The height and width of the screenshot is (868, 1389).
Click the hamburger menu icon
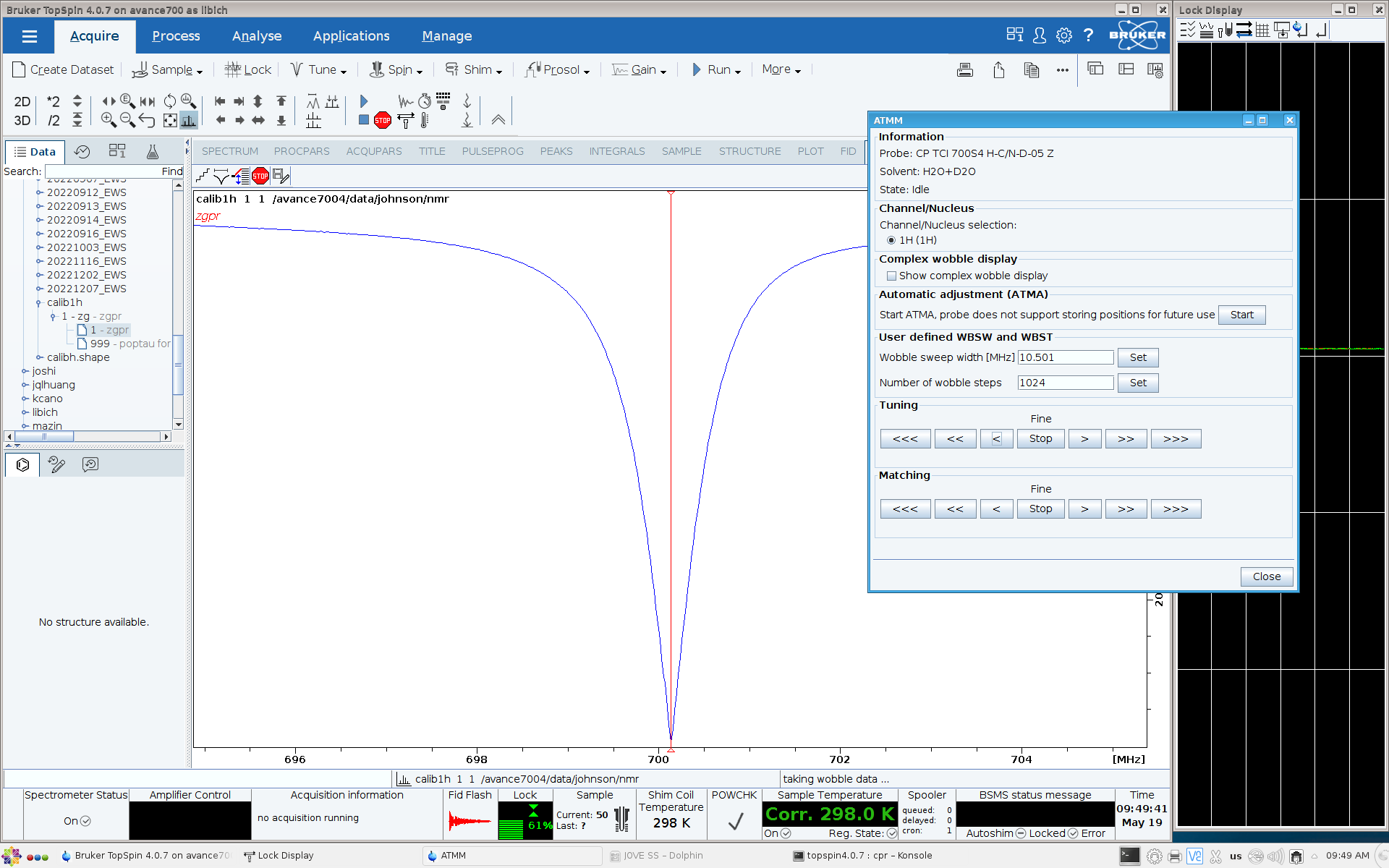coord(29,36)
